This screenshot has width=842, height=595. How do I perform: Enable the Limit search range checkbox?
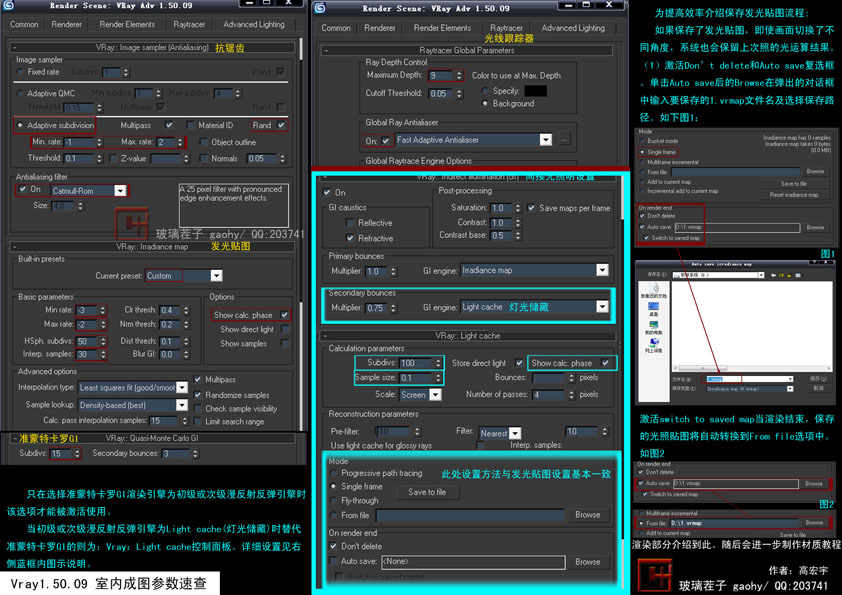[x=198, y=422]
